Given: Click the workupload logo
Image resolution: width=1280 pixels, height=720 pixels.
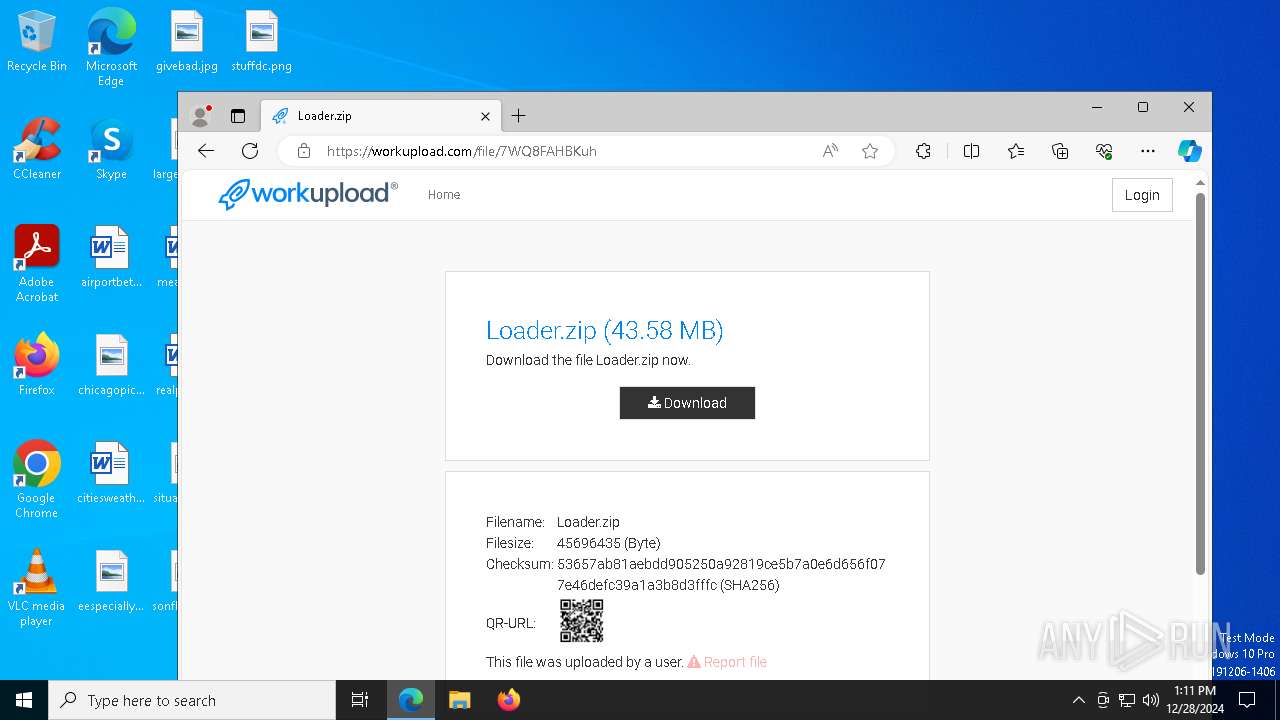Looking at the screenshot, I should click(308, 194).
